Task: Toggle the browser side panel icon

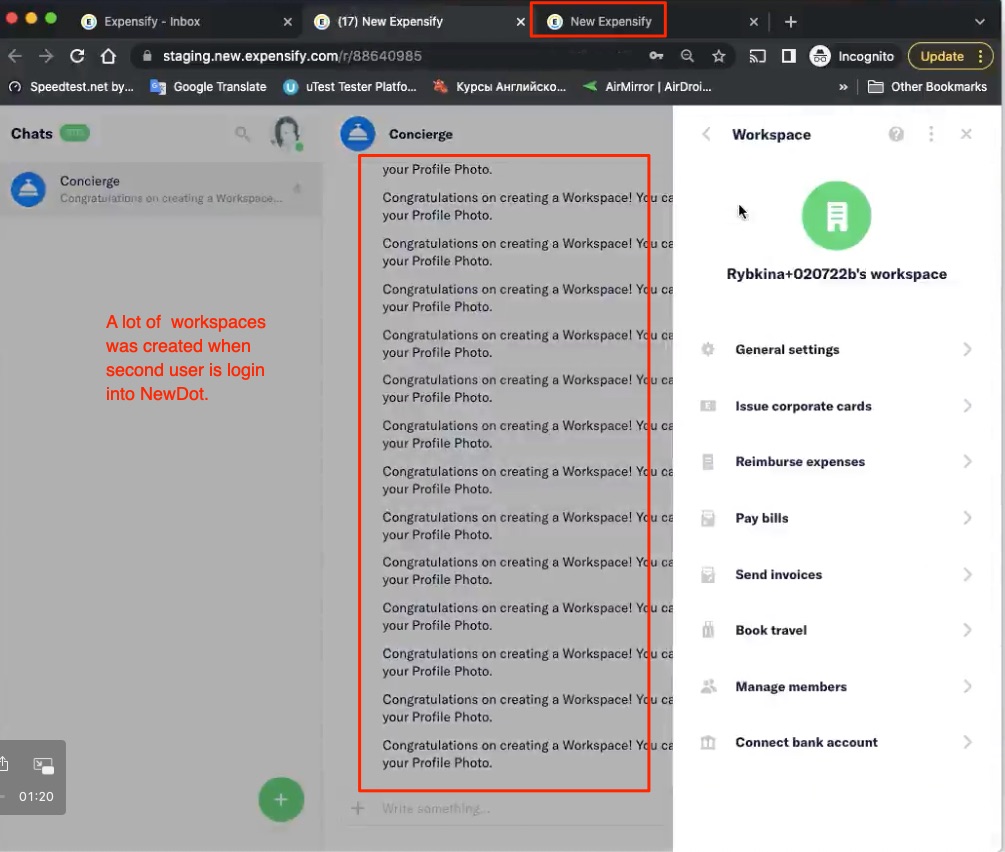Action: [x=788, y=56]
